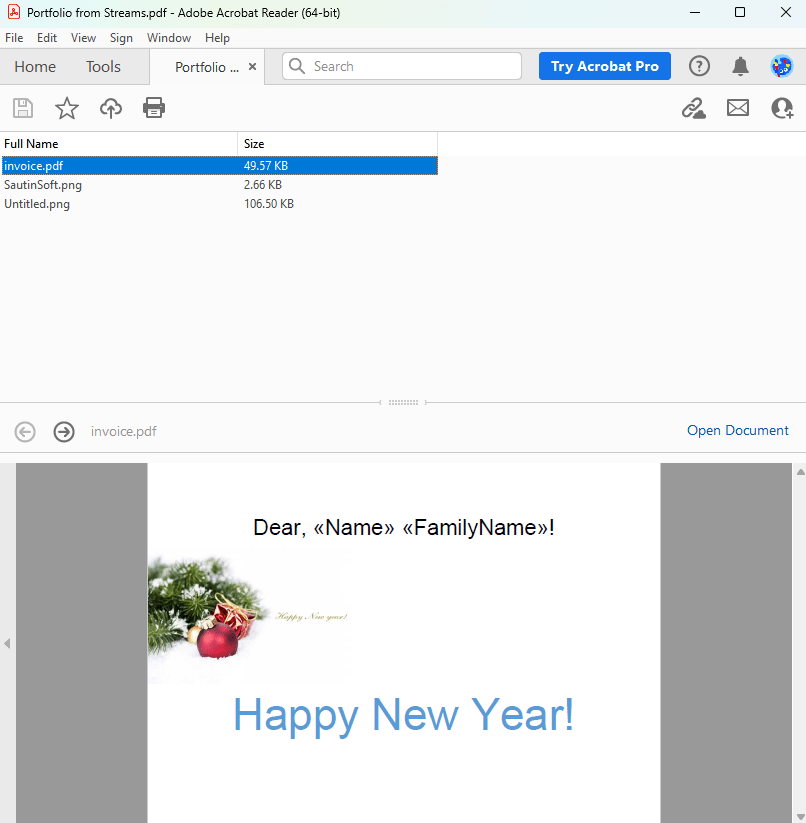The image size is (806, 823).
Task: Sort by the Size column header
Action: pos(336,144)
